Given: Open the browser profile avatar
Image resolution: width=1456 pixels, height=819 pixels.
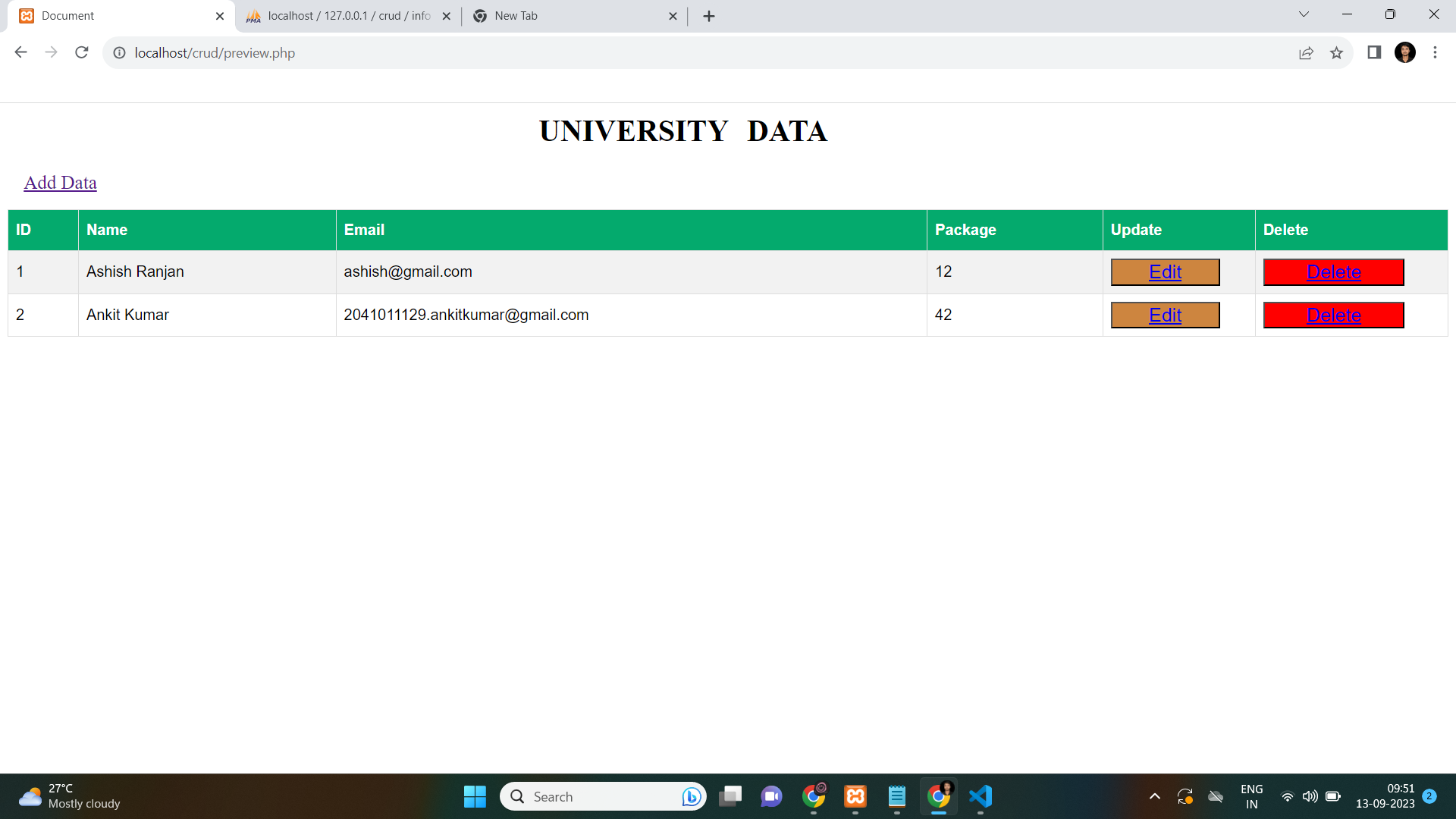Looking at the screenshot, I should pos(1406,52).
